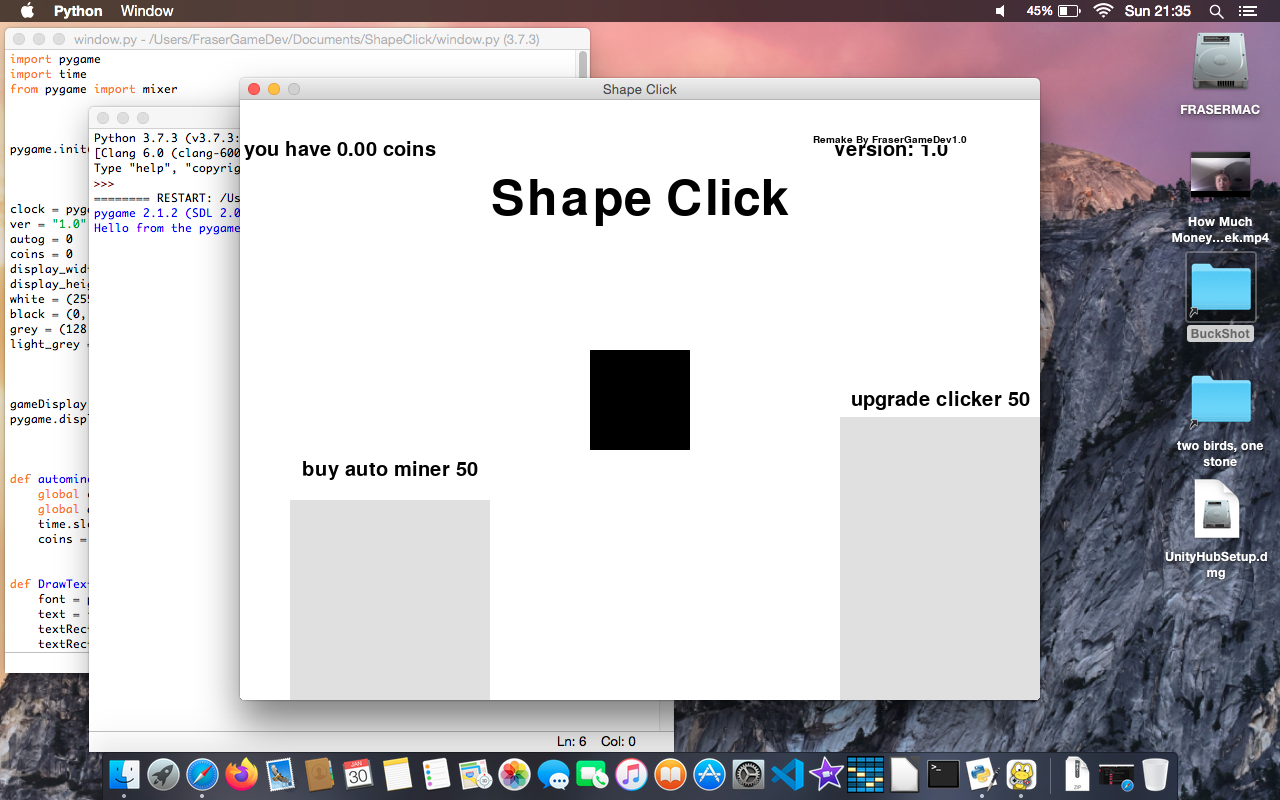Open the Apple menu
The image size is (1280, 800).
coord(27,11)
